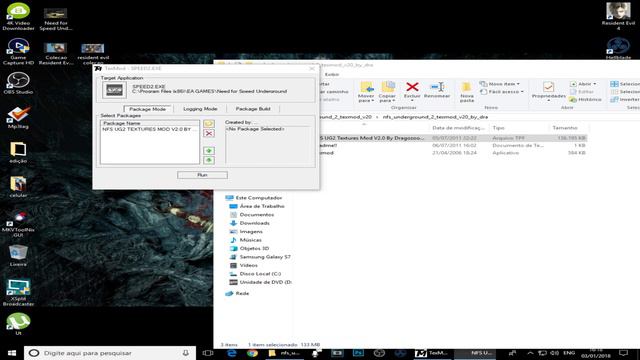The image size is (640, 360).
Task: Open the Need for Speed Underground desktop shortcut
Action: pos(56,19)
